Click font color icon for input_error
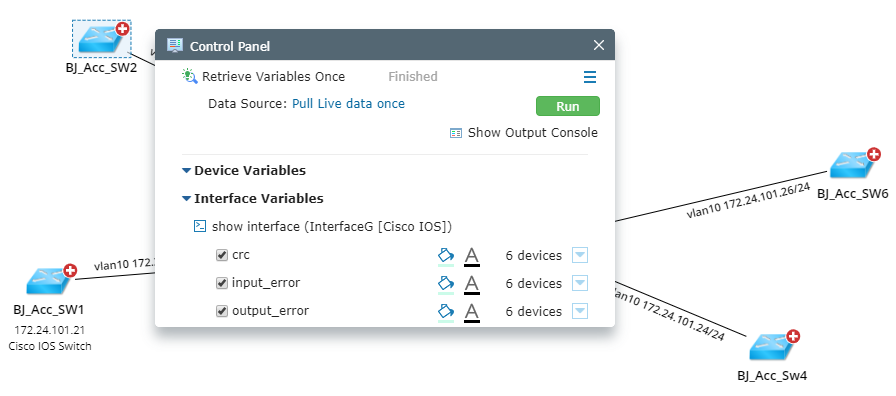896x396 pixels. coord(471,284)
